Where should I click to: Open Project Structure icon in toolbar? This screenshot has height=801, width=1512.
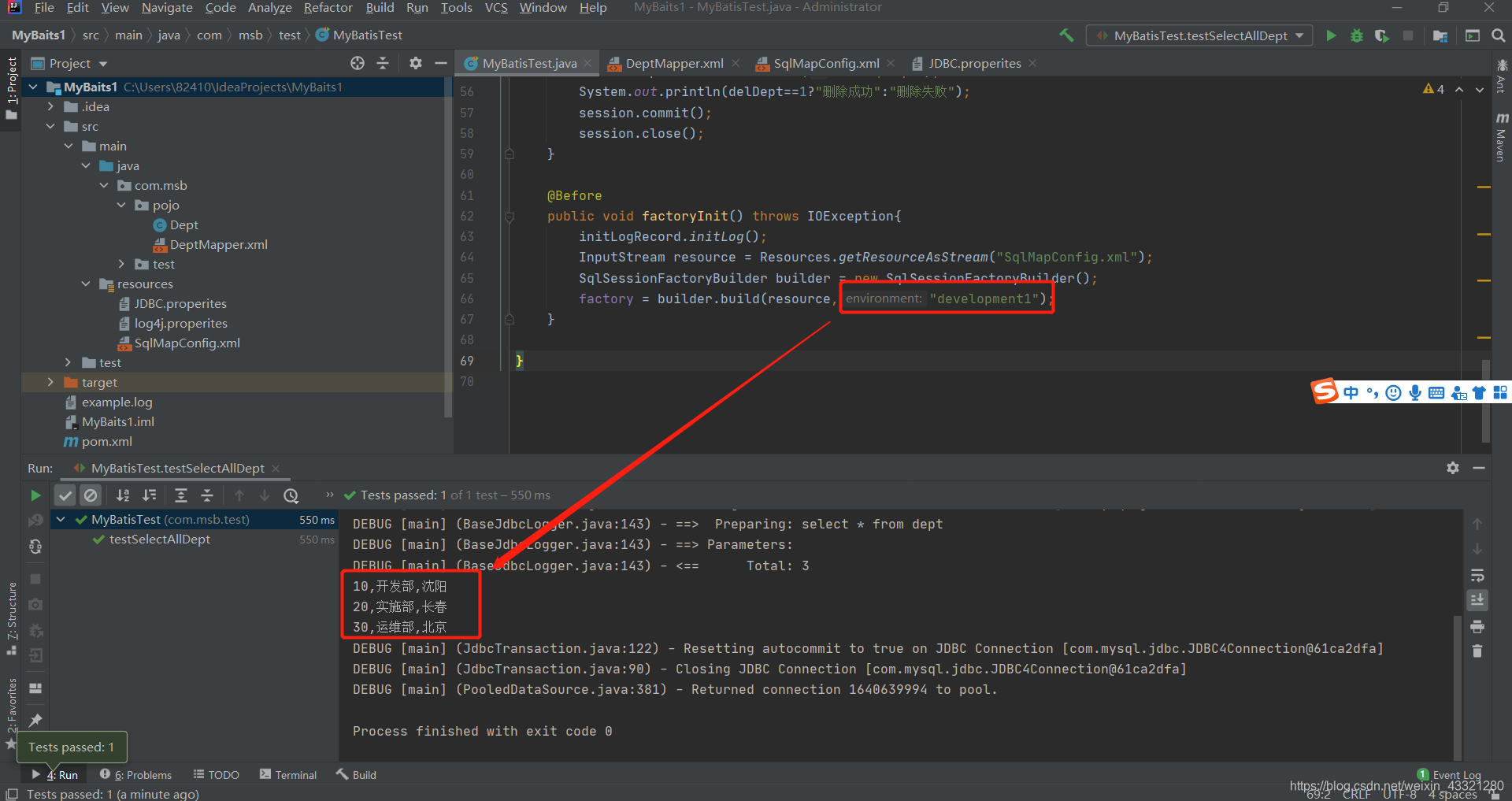(x=1440, y=35)
